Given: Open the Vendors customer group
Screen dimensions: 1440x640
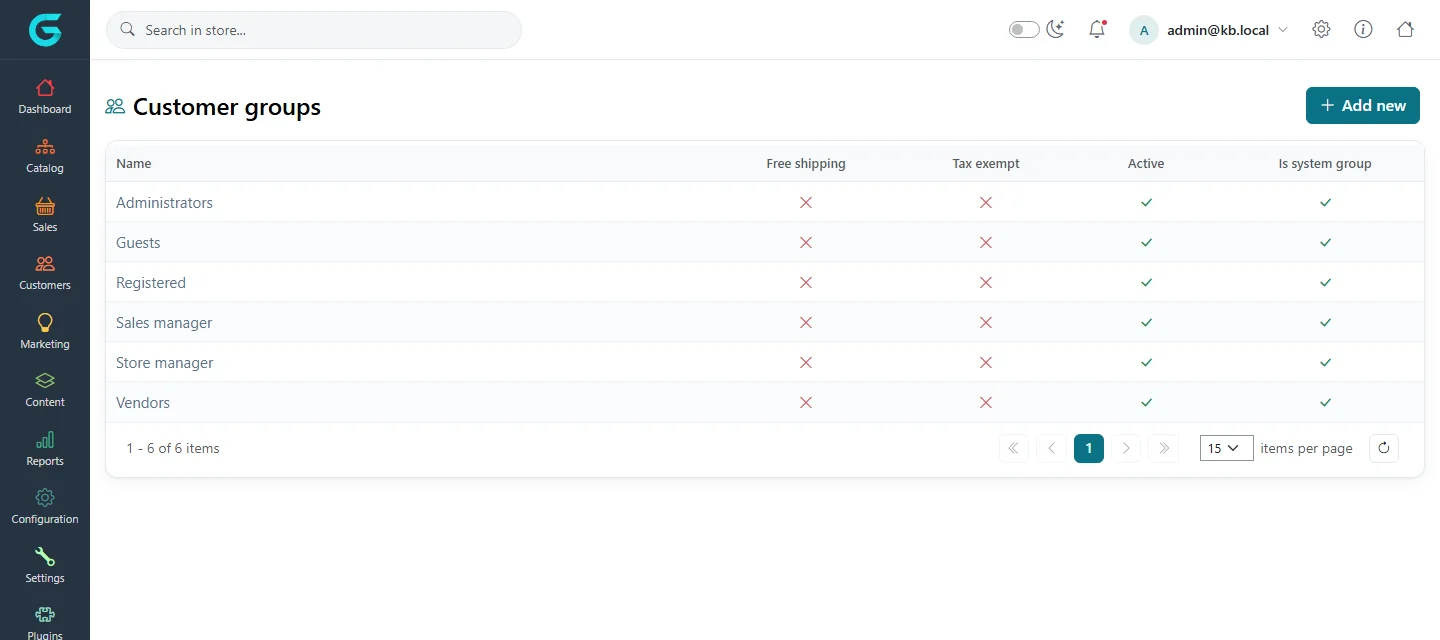Looking at the screenshot, I should coord(143,402).
